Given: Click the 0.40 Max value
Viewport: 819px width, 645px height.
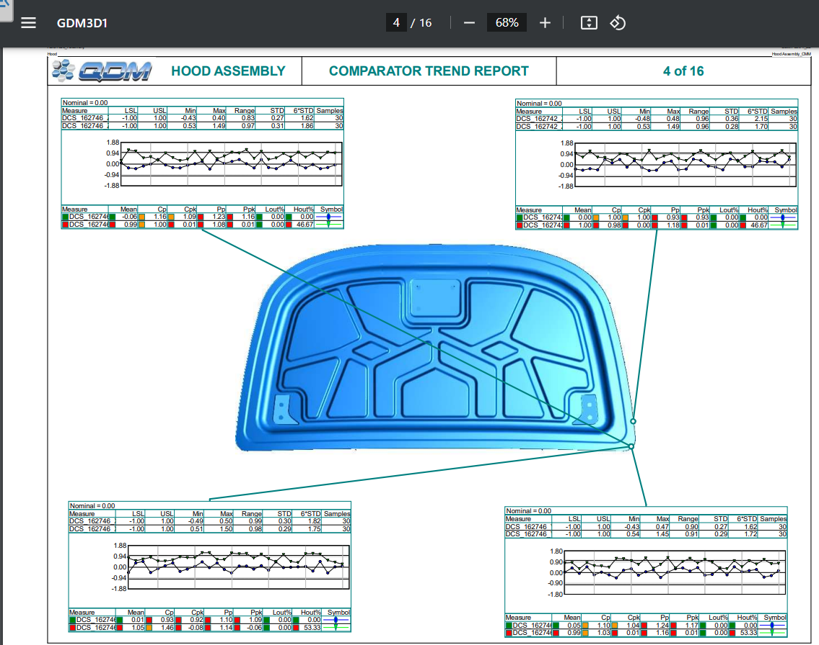Looking at the screenshot, I should [218, 119].
